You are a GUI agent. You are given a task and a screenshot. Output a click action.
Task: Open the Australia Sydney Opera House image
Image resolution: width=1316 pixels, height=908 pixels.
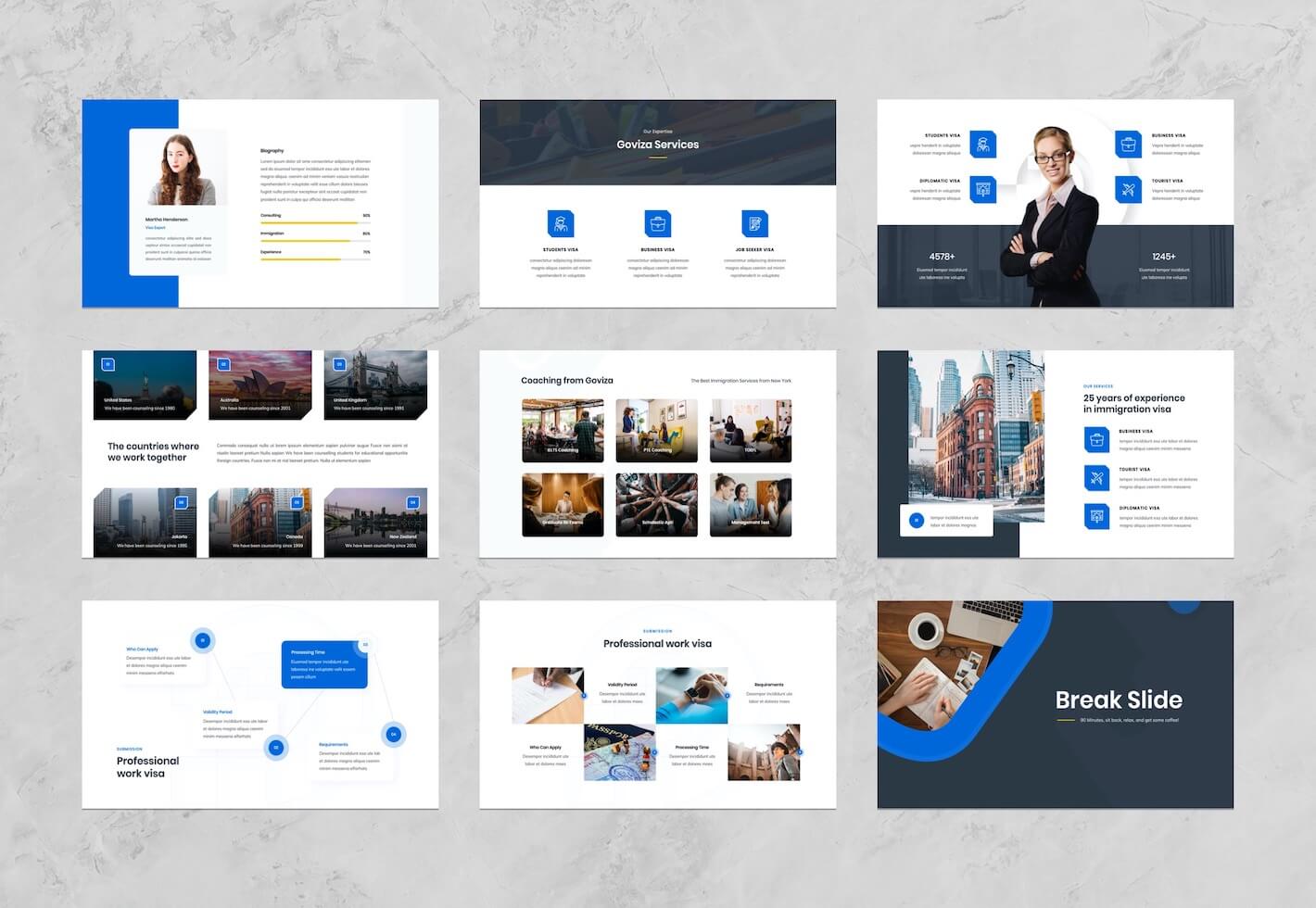pos(260,385)
